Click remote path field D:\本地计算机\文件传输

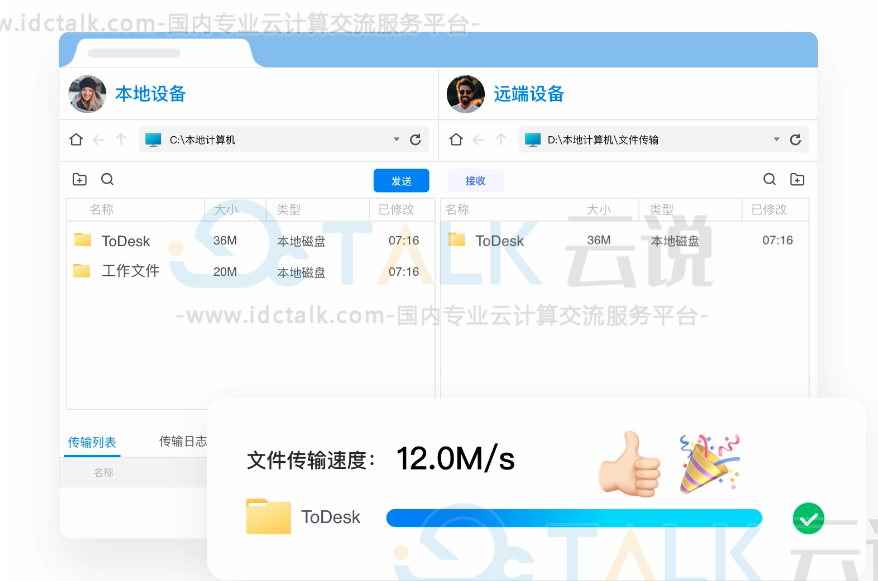(664, 139)
